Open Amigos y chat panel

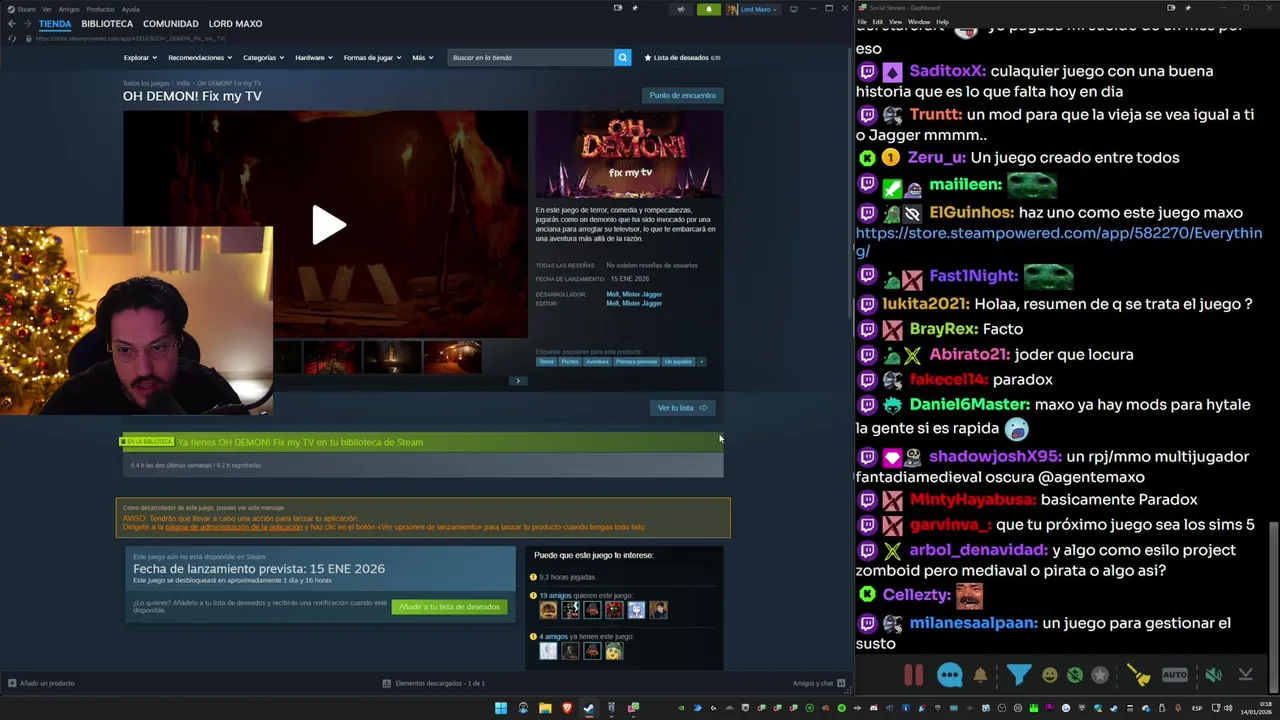click(x=818, y=683)
